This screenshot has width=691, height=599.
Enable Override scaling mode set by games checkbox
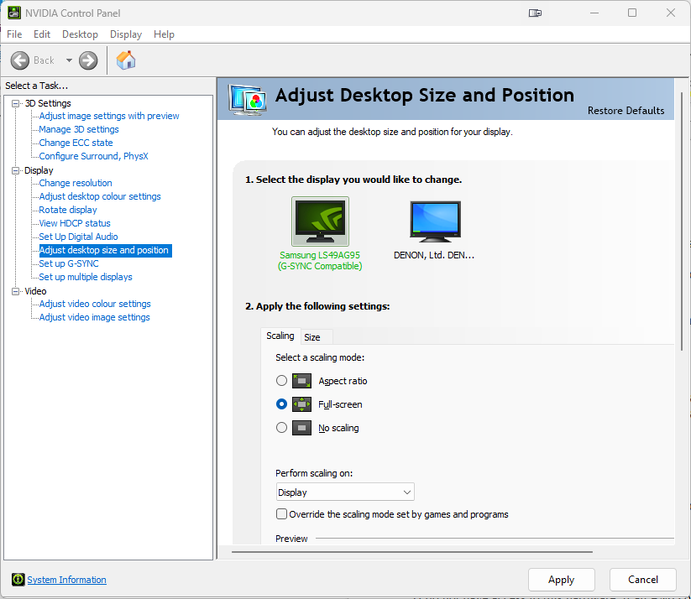click(x=281, y=514)
